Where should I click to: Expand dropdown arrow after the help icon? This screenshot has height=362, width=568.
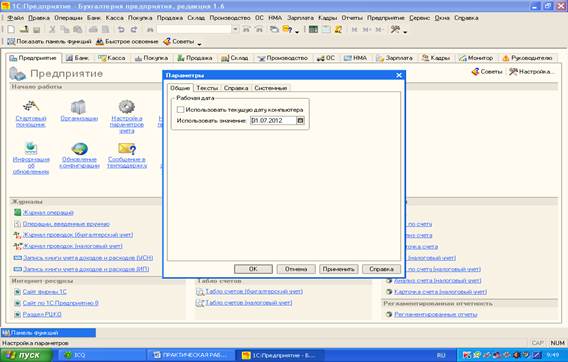click(x=297, y=31)
